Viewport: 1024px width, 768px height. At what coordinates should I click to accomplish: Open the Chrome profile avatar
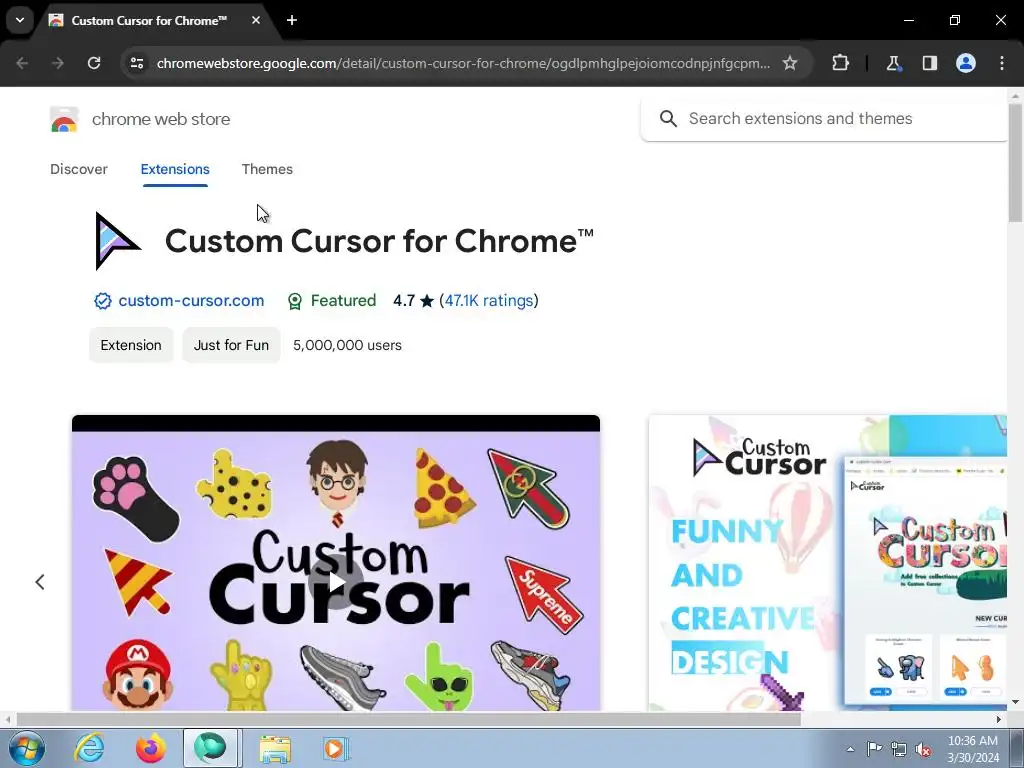click(x=966, y=63)
